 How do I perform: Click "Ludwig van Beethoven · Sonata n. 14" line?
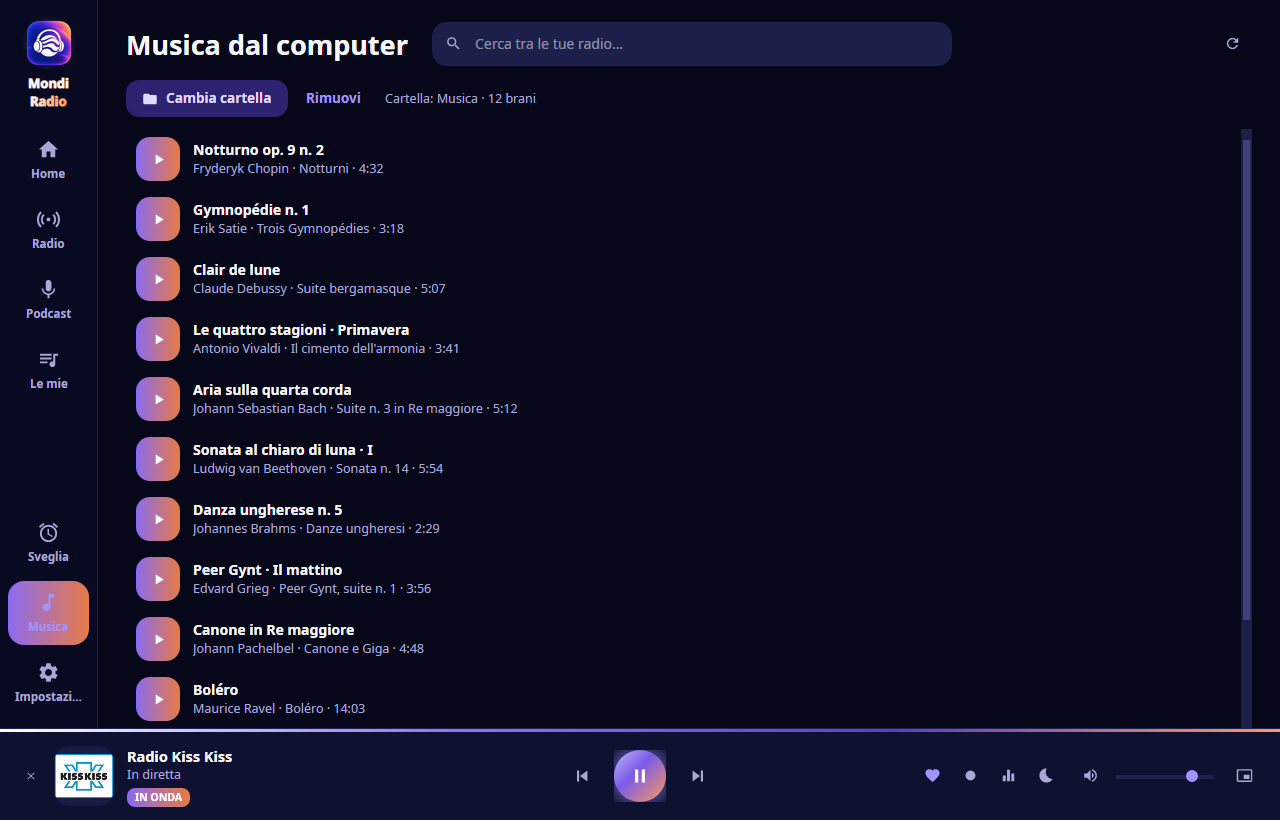coord(318,469)
